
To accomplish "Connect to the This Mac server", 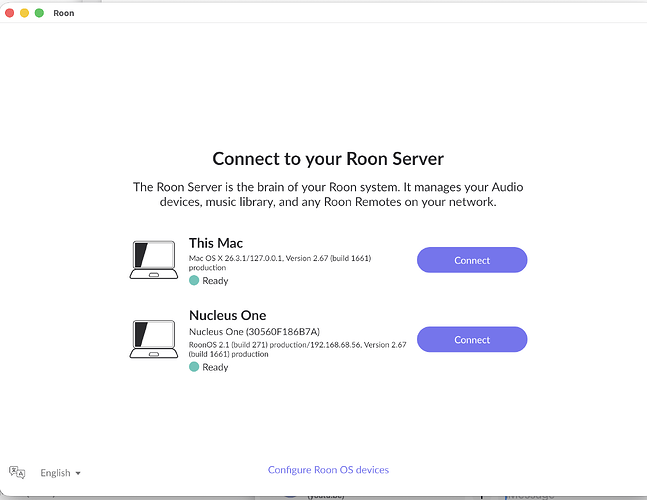I will tap(472, 260).
